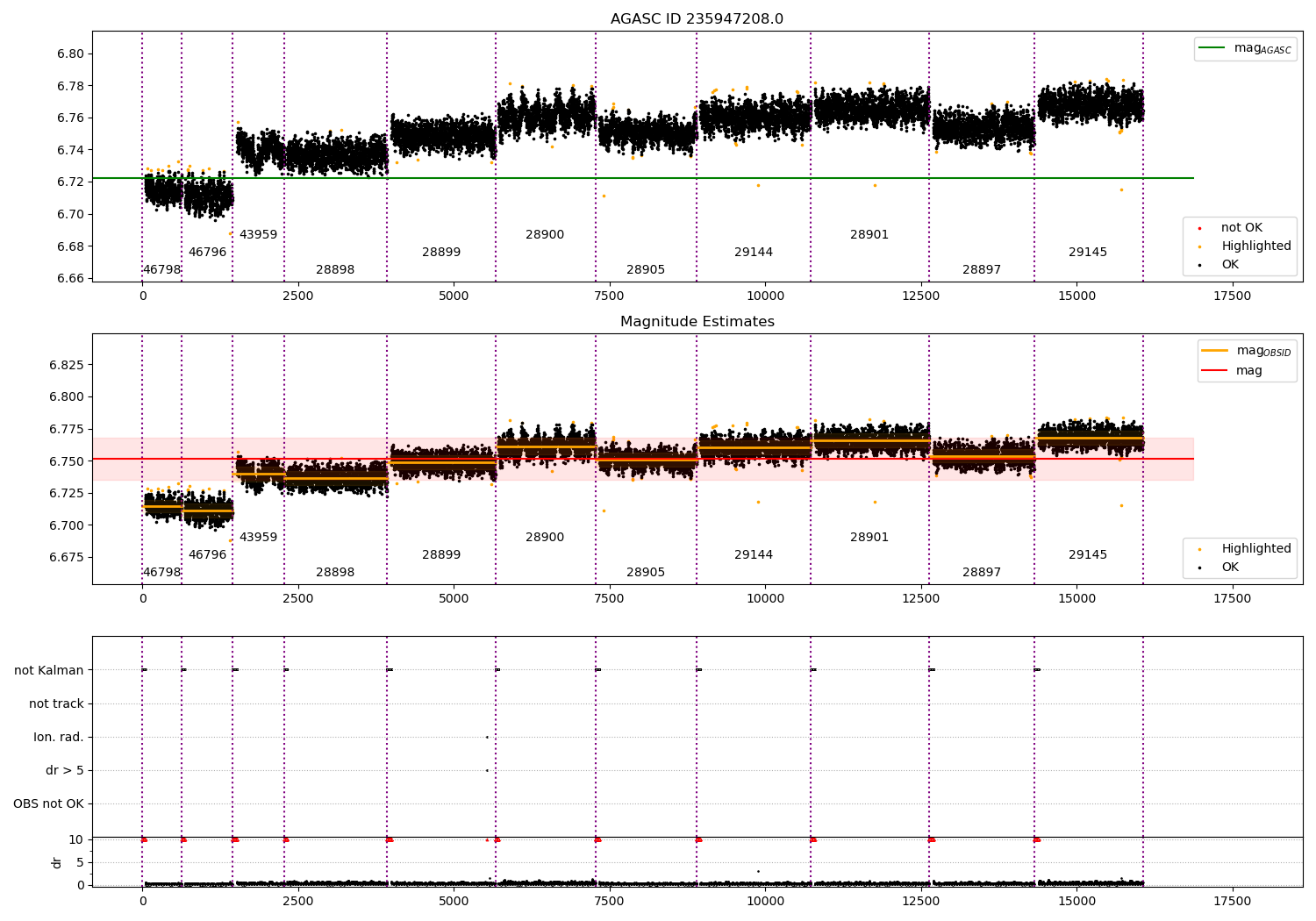Click obsid label 28898 in top plot
Viewport: 1316px width, 921px height.
click(x=335, y=270)
